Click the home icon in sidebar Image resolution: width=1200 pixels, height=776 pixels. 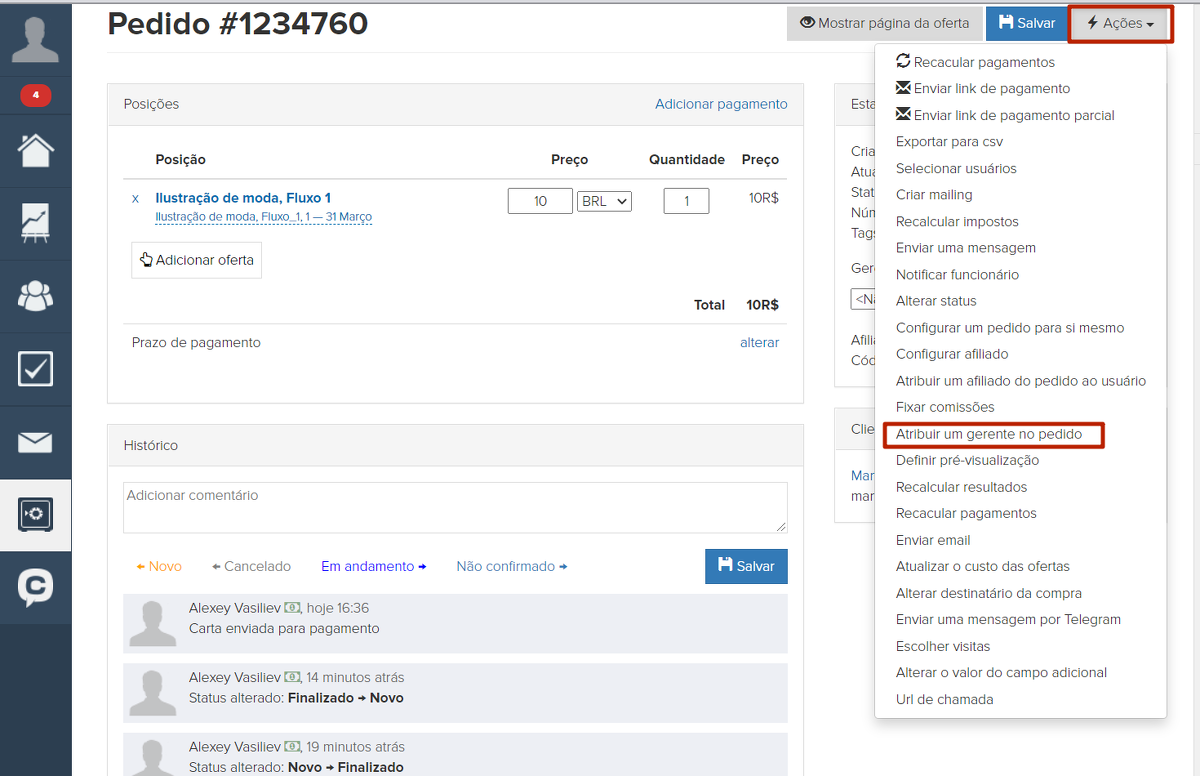35,150
